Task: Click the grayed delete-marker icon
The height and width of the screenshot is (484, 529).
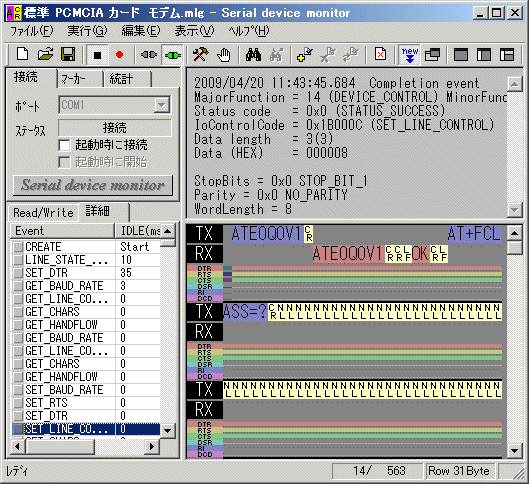Action: pos(328,55)
